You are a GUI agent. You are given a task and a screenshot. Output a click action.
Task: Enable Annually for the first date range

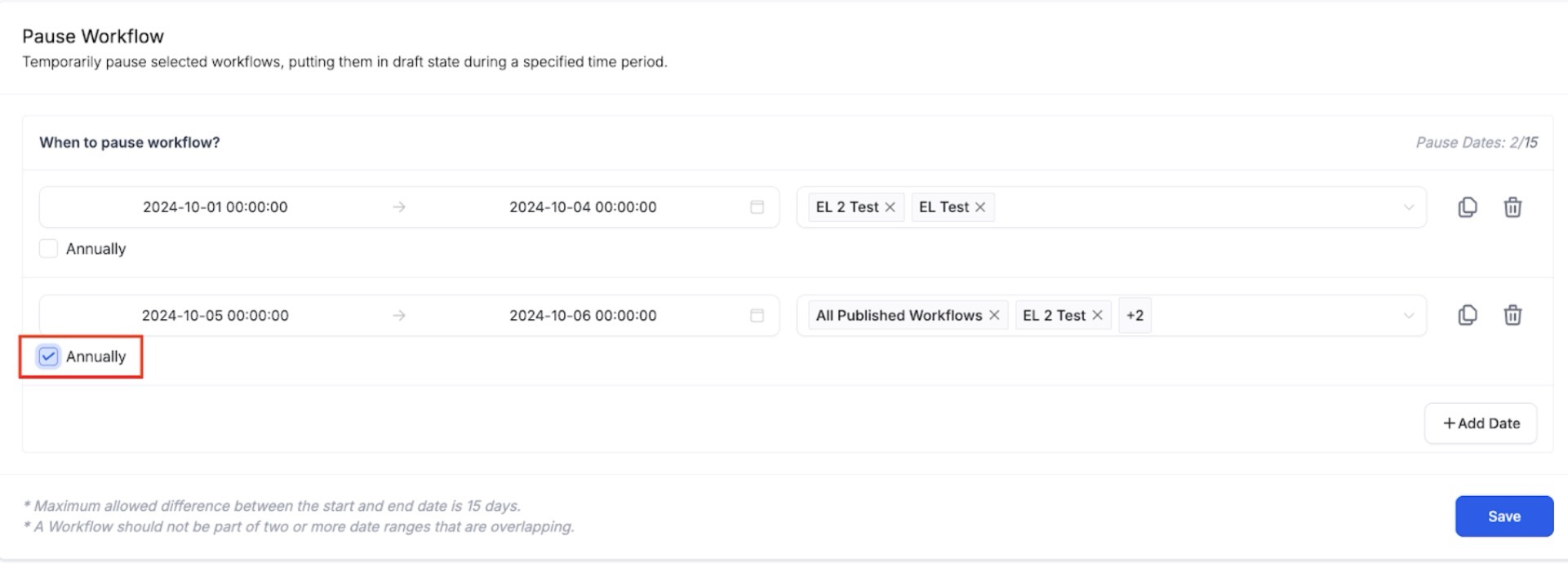49,249
